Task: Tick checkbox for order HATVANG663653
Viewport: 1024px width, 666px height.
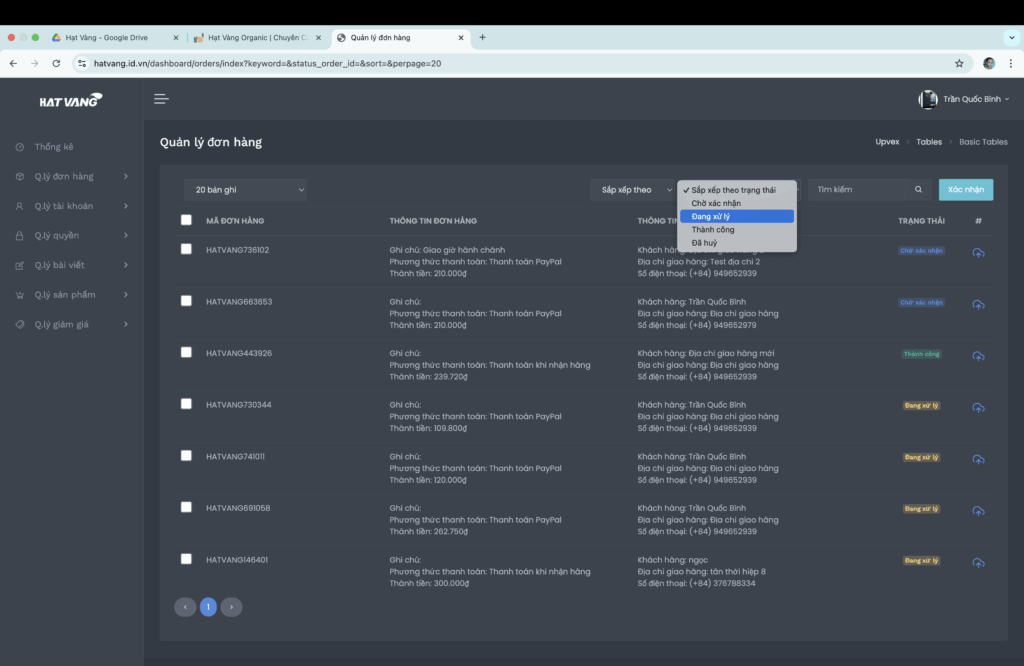Action: (x=186, y=300)
